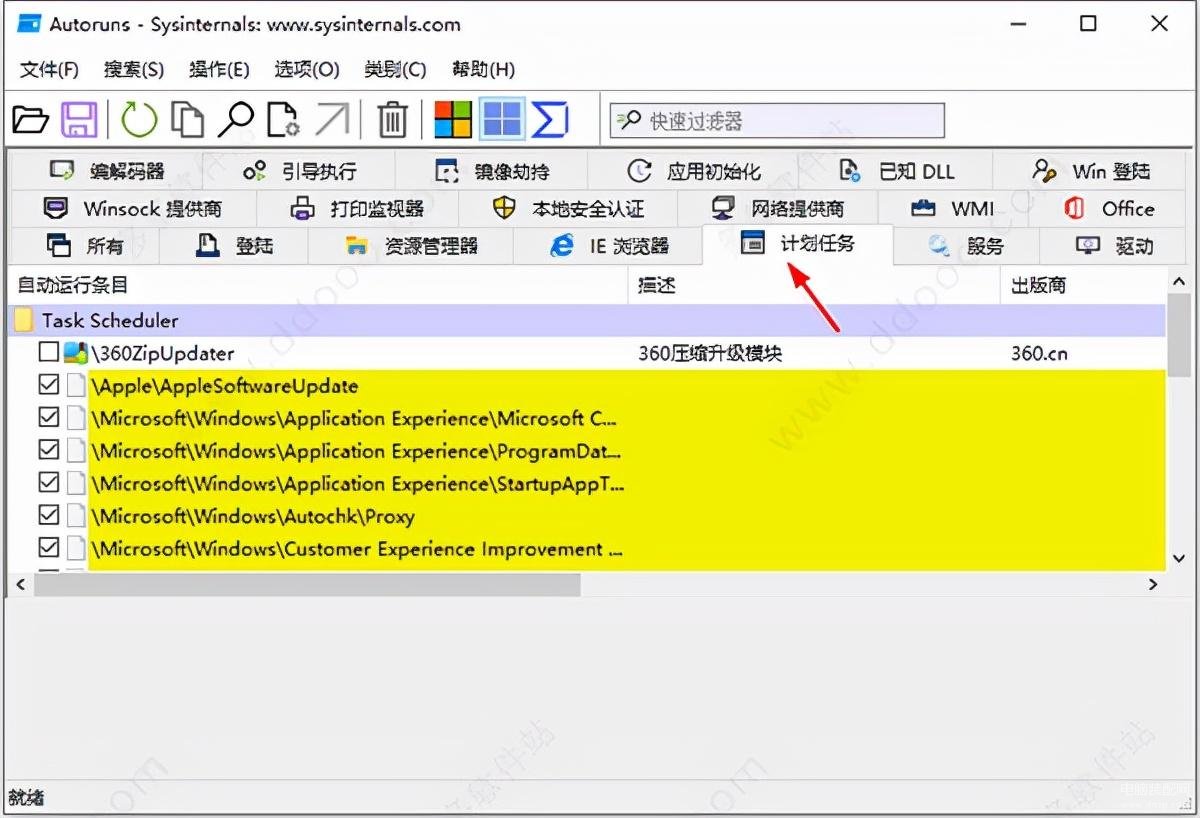Switch to the WMI tab
The width and height of the screenshot is (1200, 818).
click(x=953, y=209)
